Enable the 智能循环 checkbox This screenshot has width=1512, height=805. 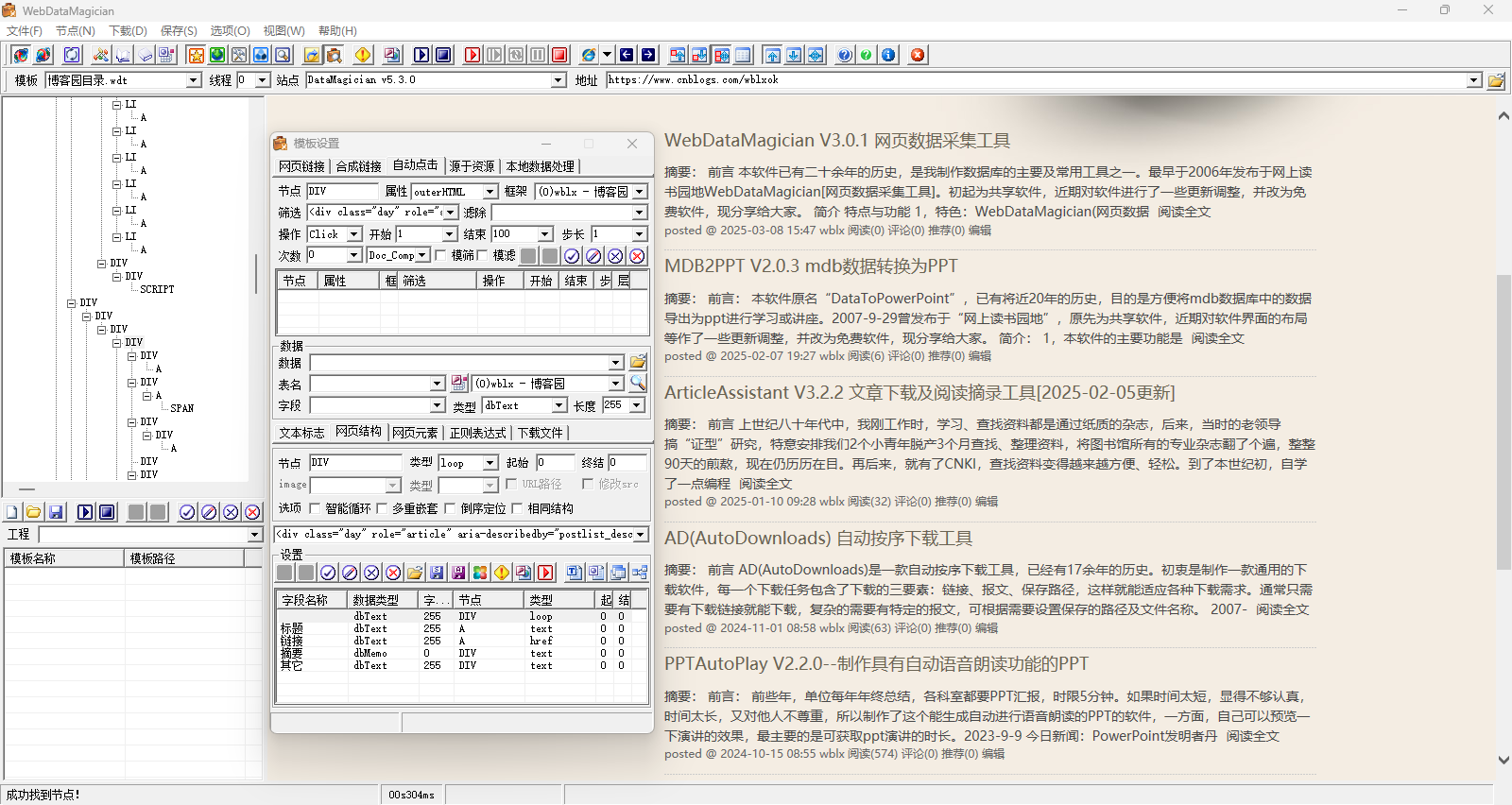(x=315, y=508)
